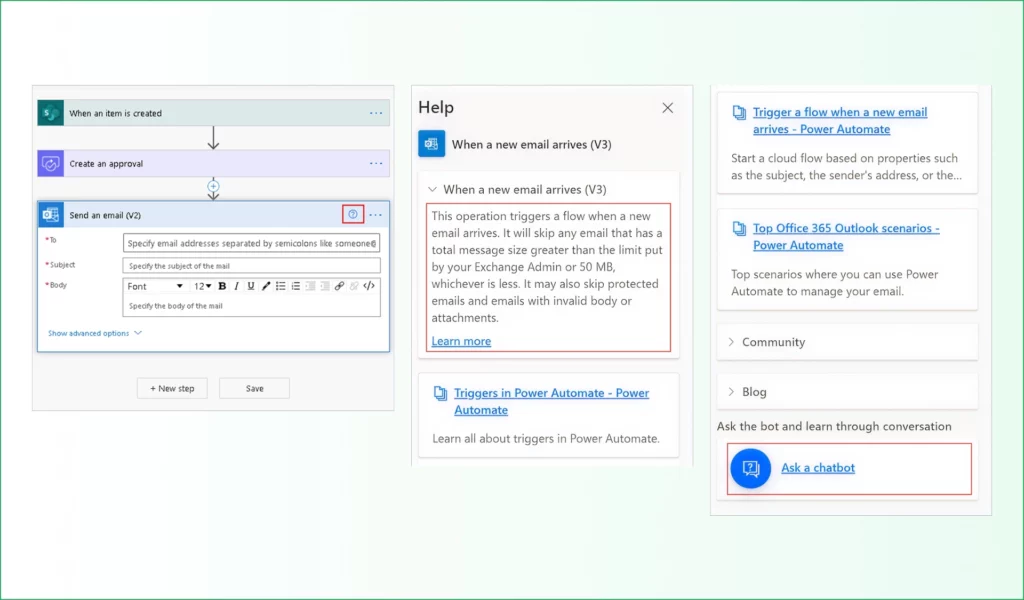1024x600 pixels.
Task: Collapse the When a new email arrives section
Action: pos(432,189)
